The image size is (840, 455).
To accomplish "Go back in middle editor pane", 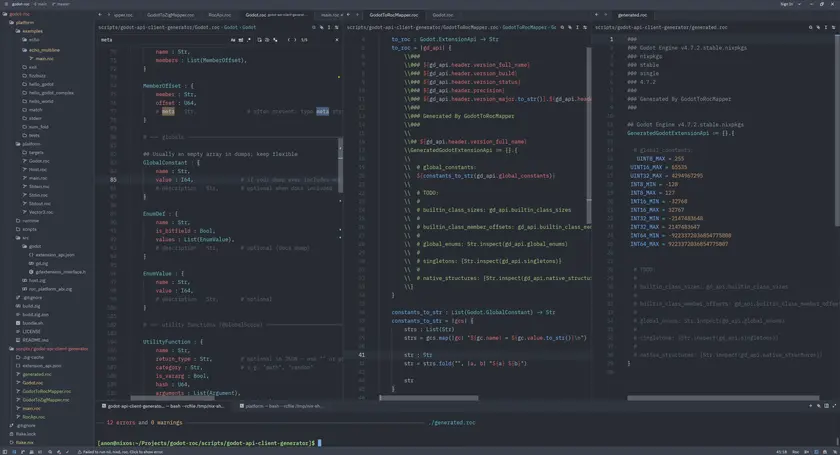I will coord(348,15).
